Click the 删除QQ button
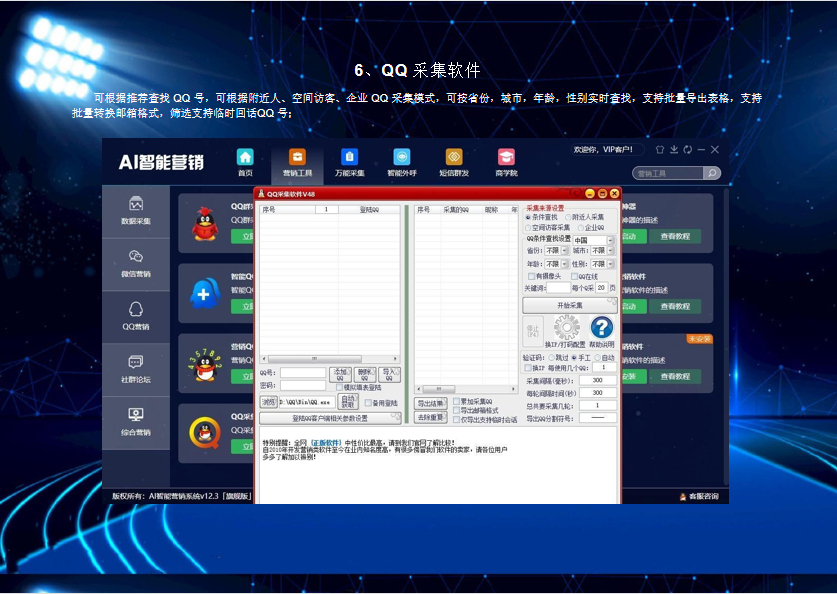This screenshot has height=594, width=837. (x=365, y=374)
